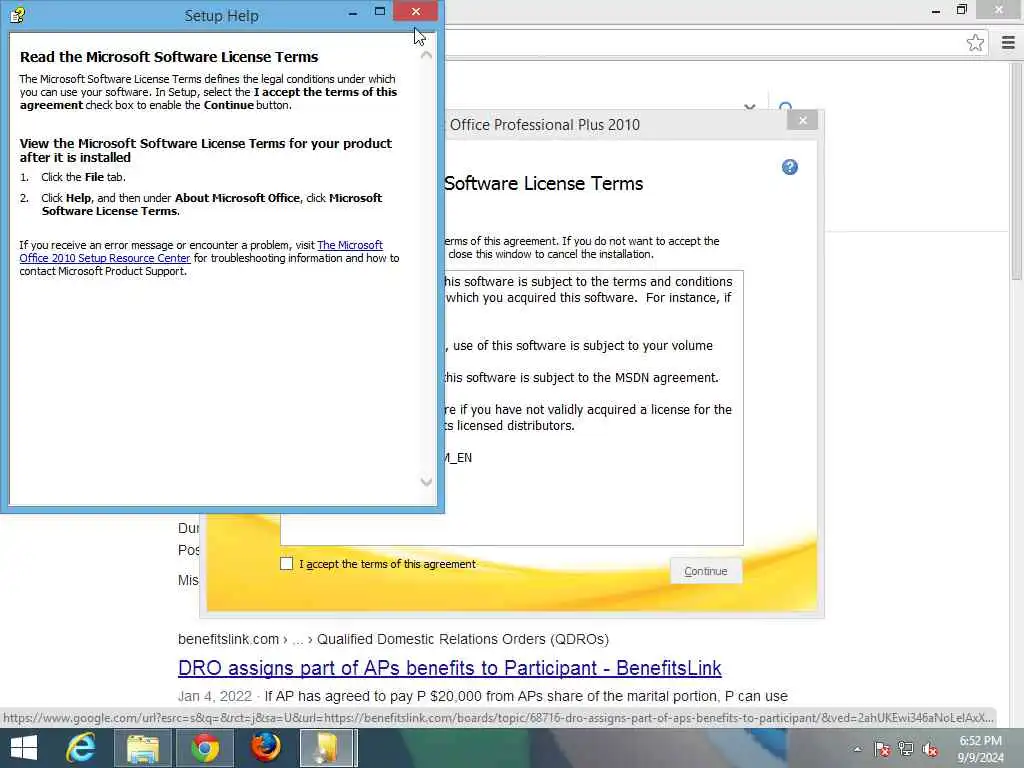The height and width of the screenshot is (768, 1024).
Task: Open network status tray icon
Action: pos(906,749)
